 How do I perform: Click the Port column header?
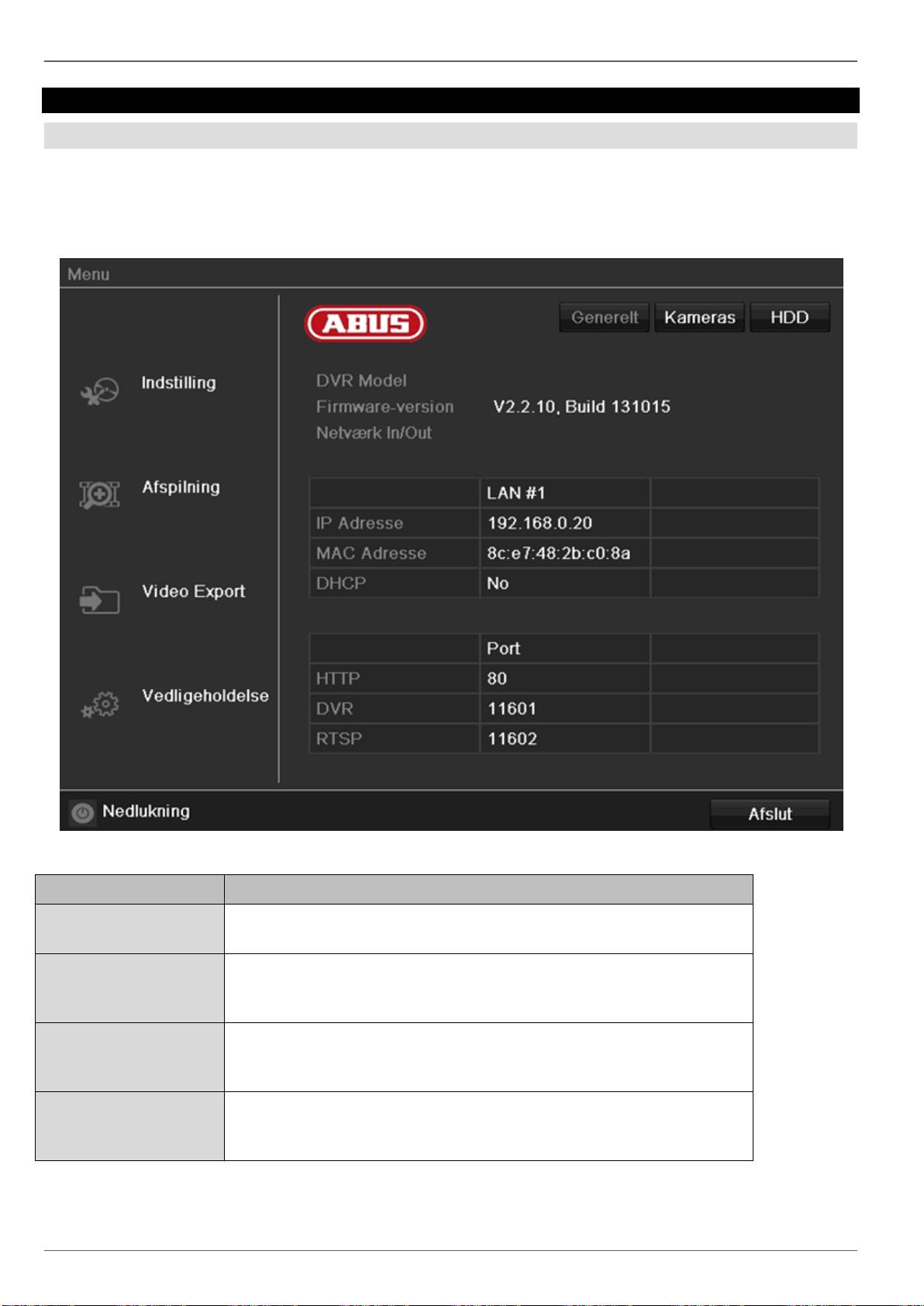point(503,649)
